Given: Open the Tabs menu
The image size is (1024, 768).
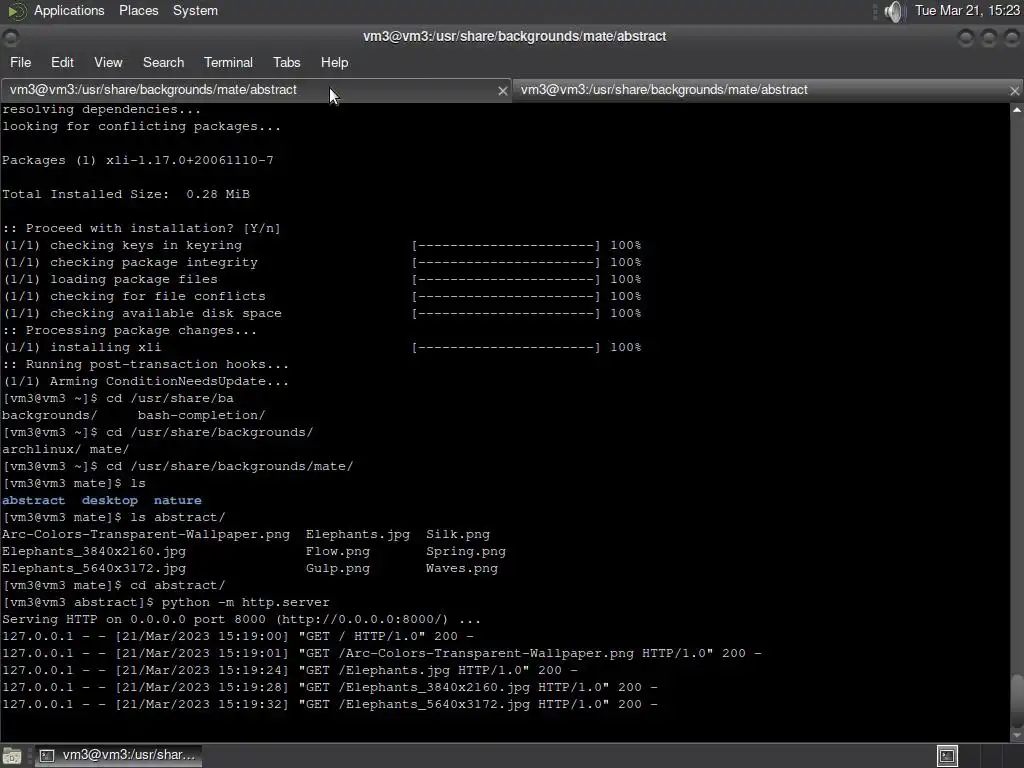Looking at the screenshot, I should coord(286,62).
